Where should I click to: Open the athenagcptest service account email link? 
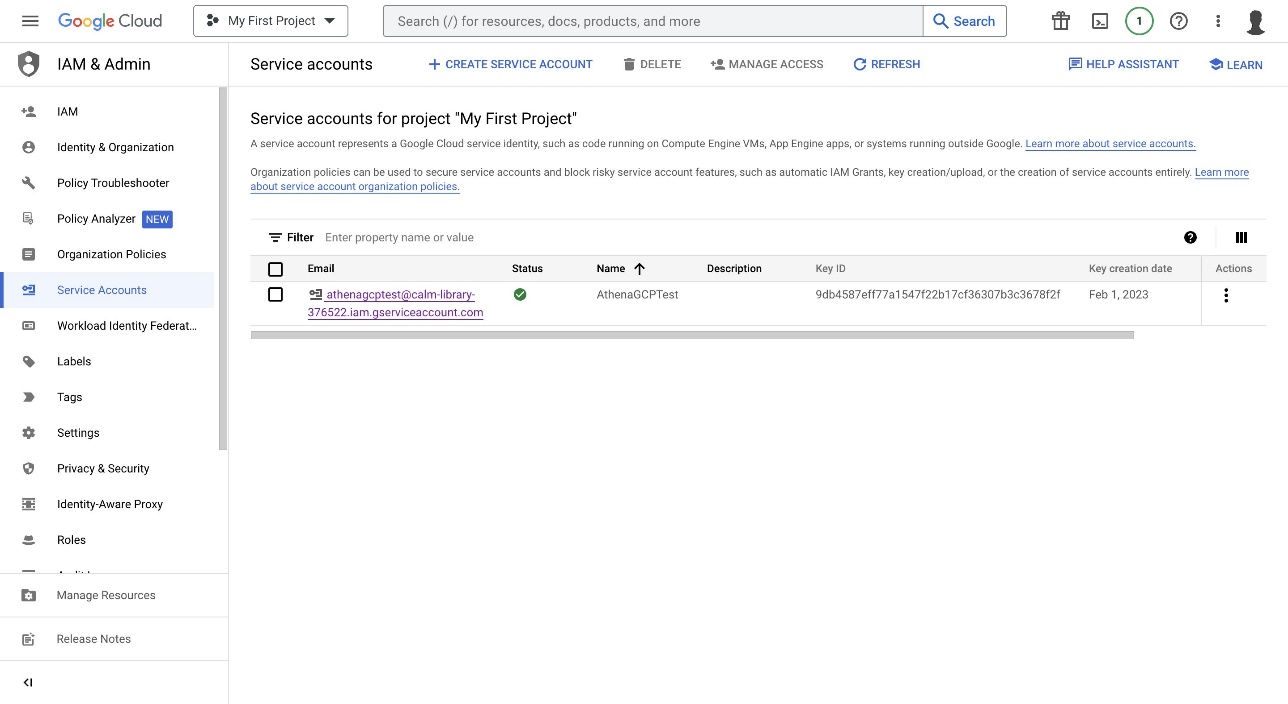click(x=396, y=303)
